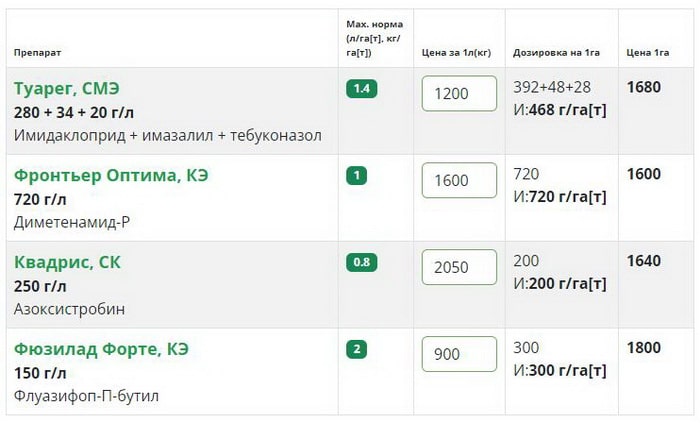Click Фронтьер Оптима's green max rate badge

(356, 175)
